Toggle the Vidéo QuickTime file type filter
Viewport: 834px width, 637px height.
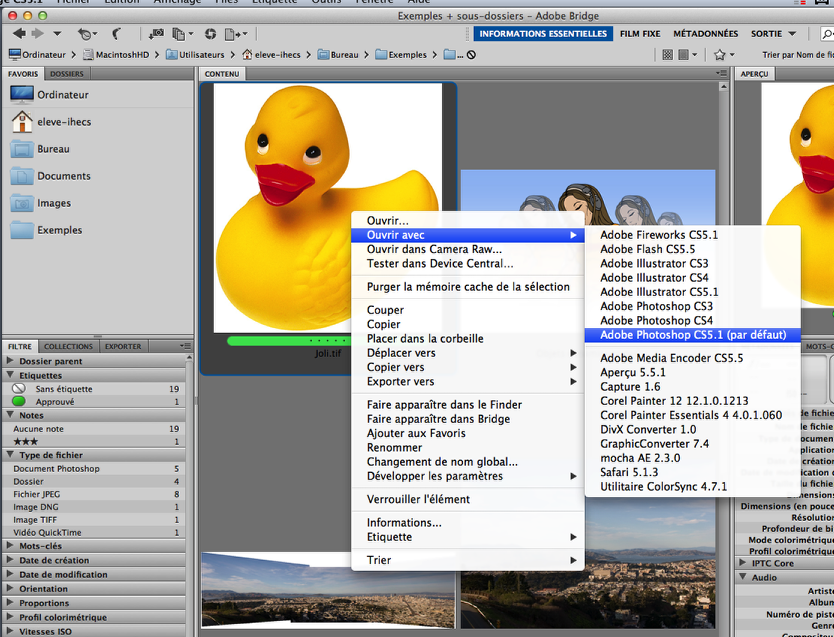(x=94, y=532)
